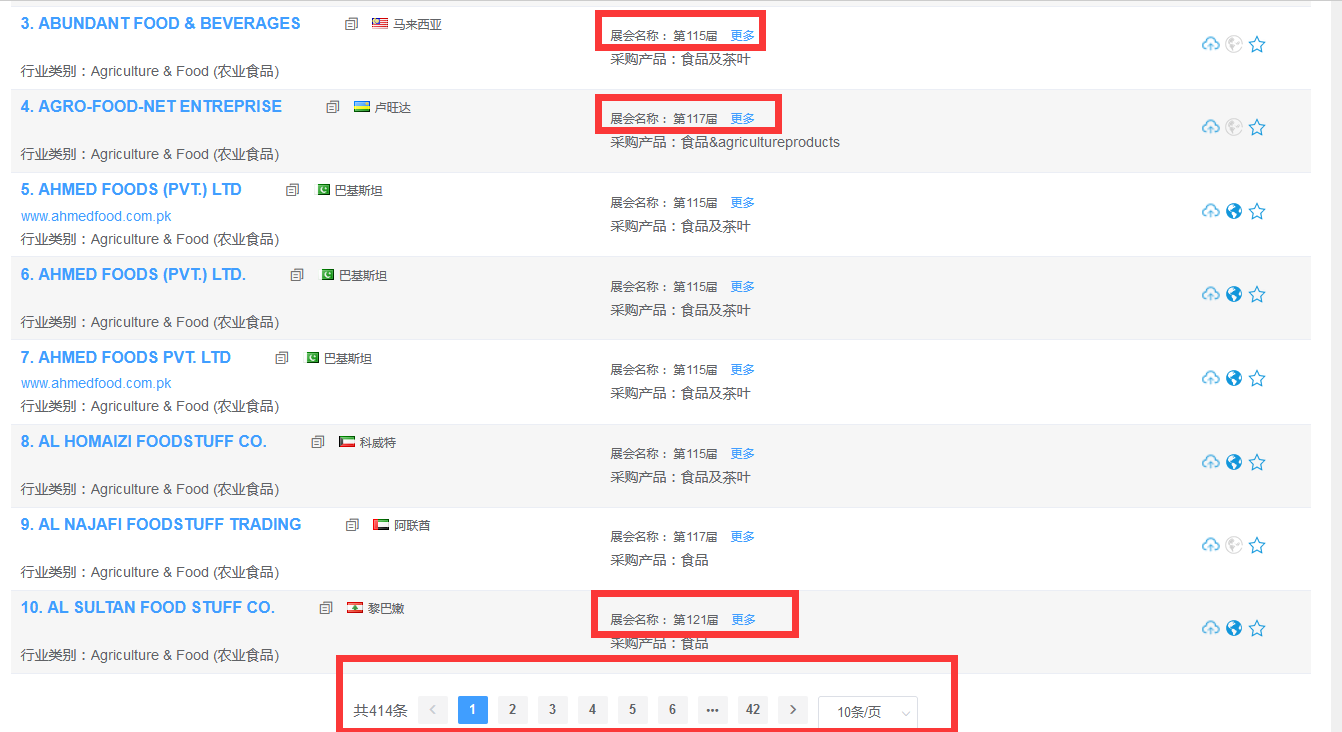Favorite AL HOMAIZI FOODSTUFF CO. with star
The image size is (1342, 732).
click(x=1257, y=462)
